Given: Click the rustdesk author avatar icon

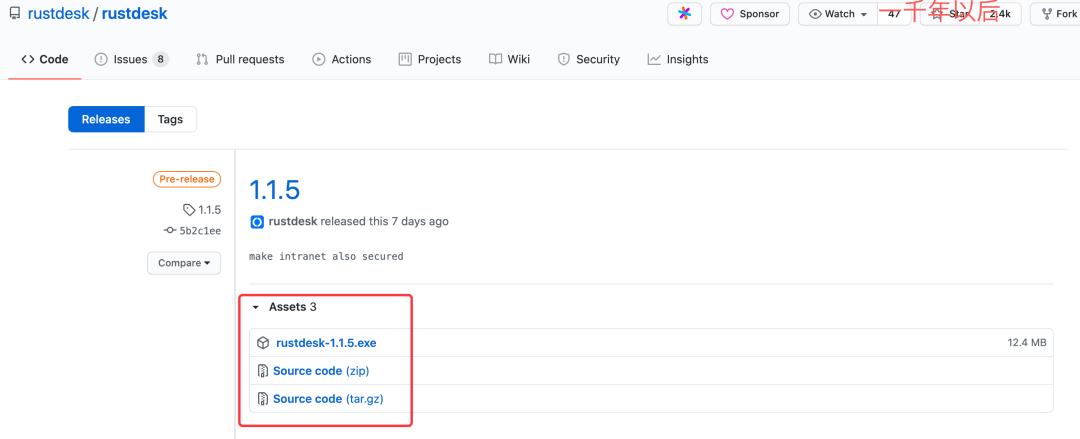Looking at the screenshot, I should point(257,222).
